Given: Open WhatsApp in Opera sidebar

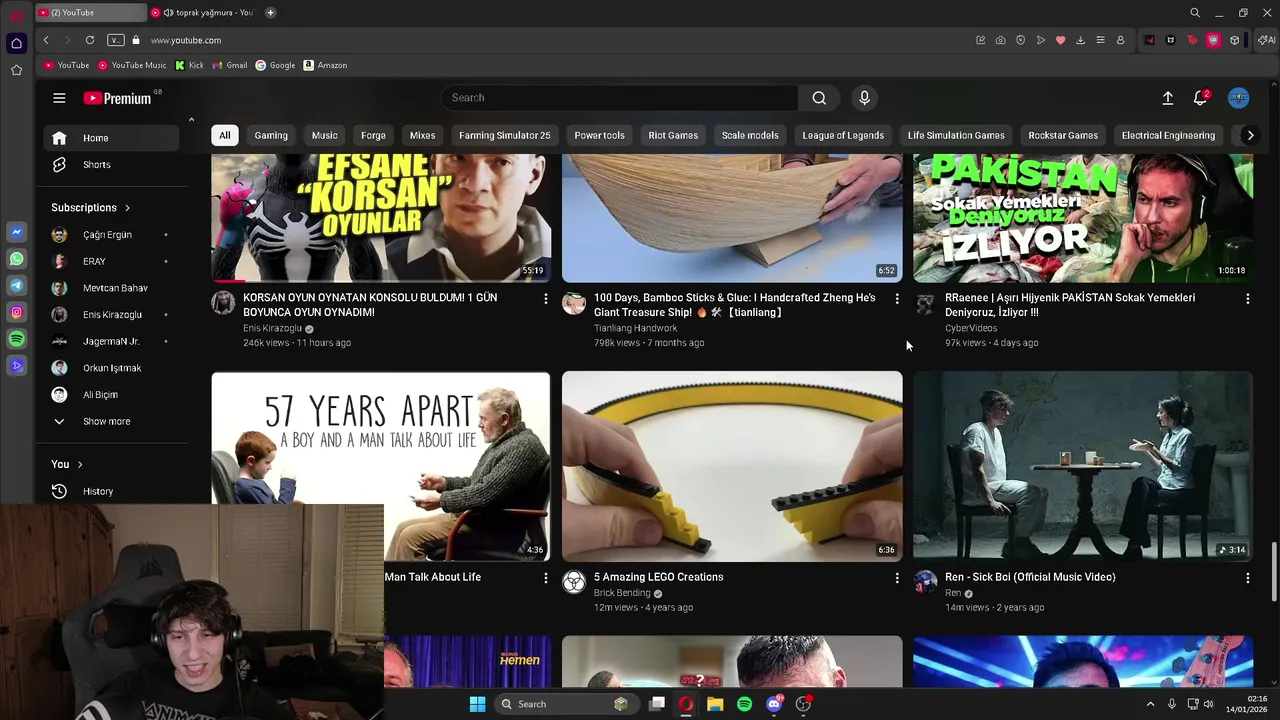Looking at the screenshot, I should 16,259.
